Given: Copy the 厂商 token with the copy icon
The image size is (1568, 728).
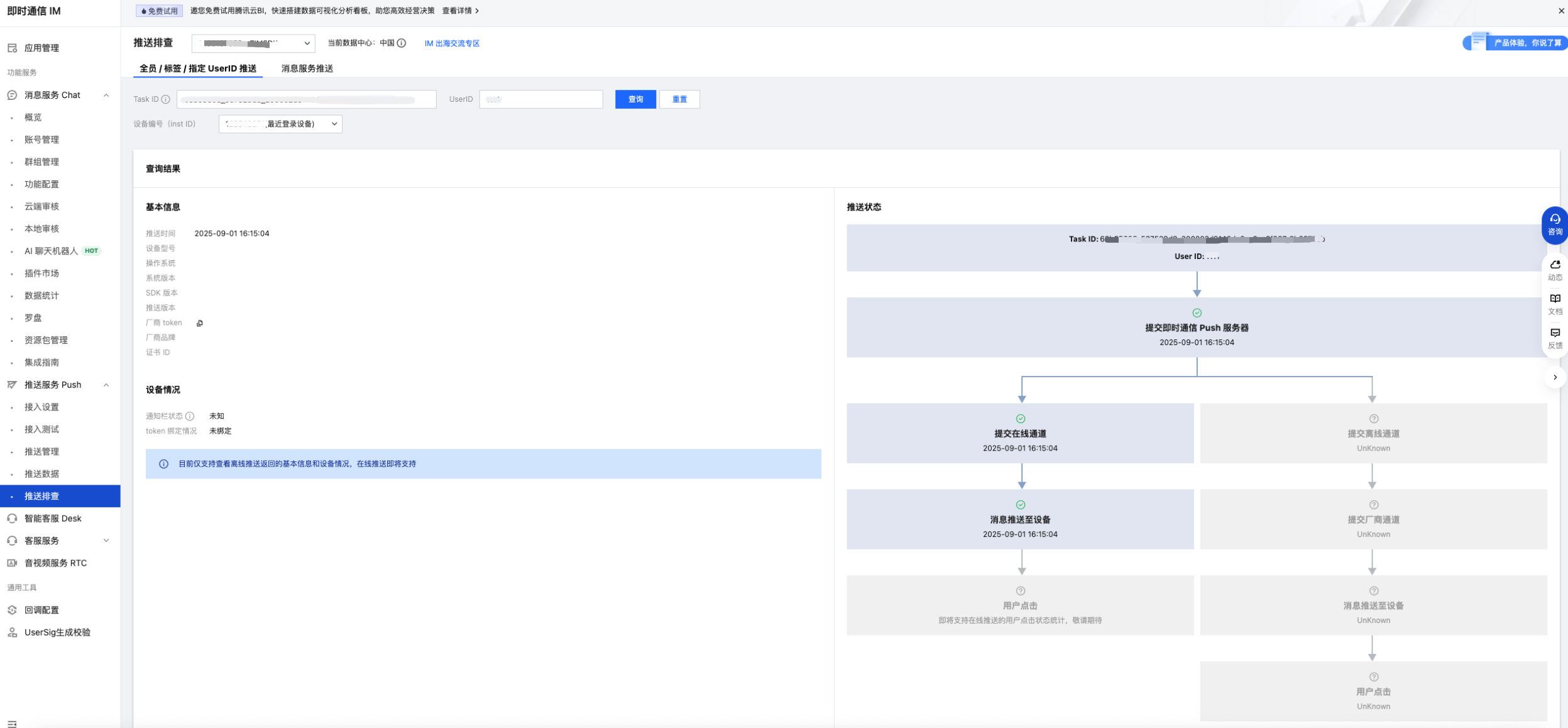Looking at the screenshot, I should [200, 323].
